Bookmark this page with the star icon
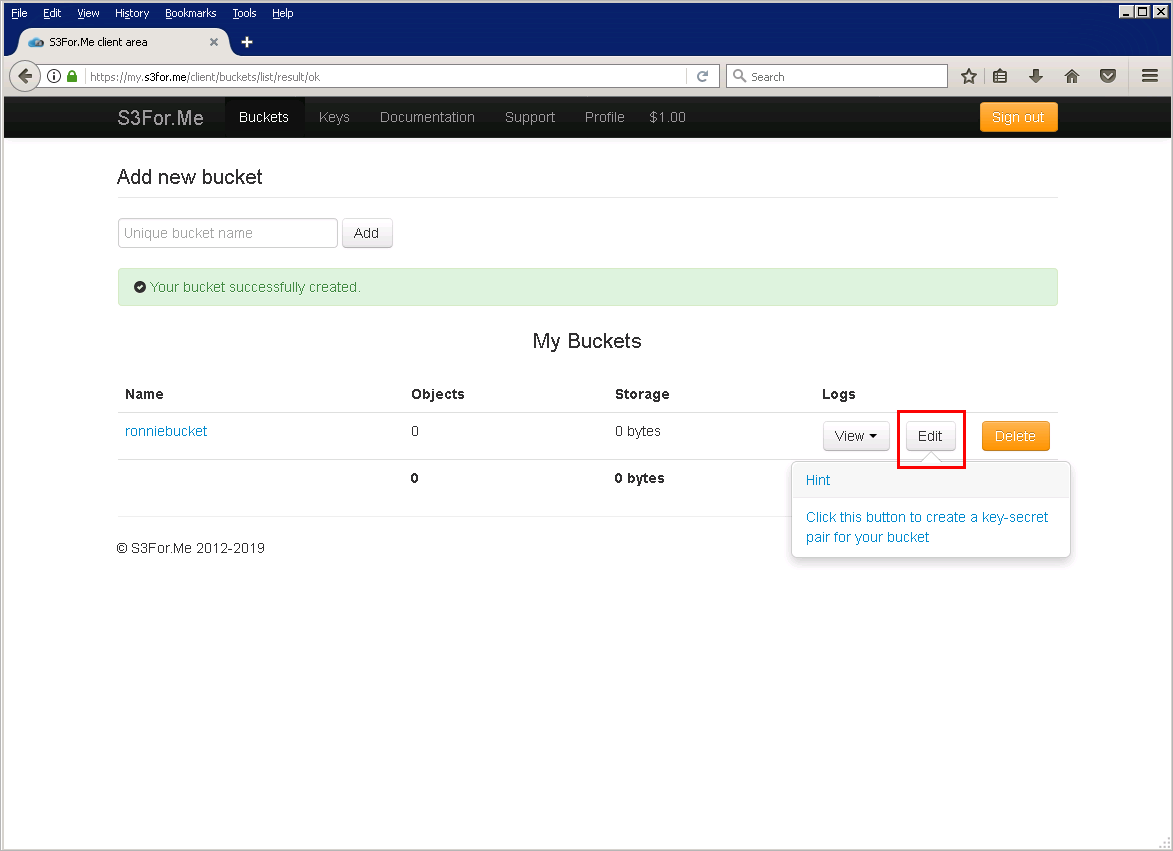This screenshot has width=1173, height=851. pos(969,76)
